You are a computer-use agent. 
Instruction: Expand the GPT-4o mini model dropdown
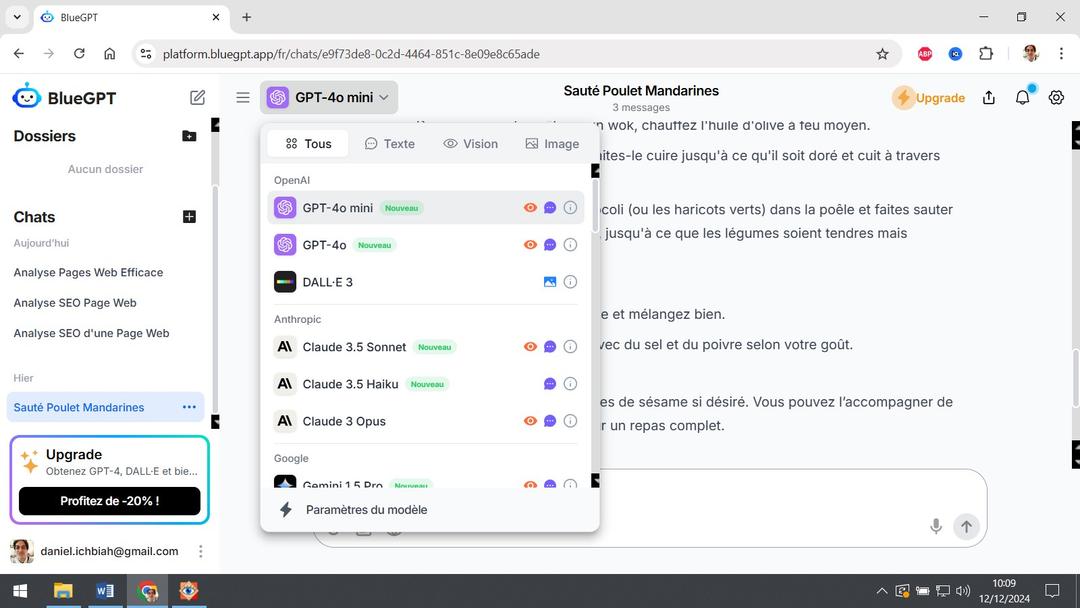click(329, 98)
